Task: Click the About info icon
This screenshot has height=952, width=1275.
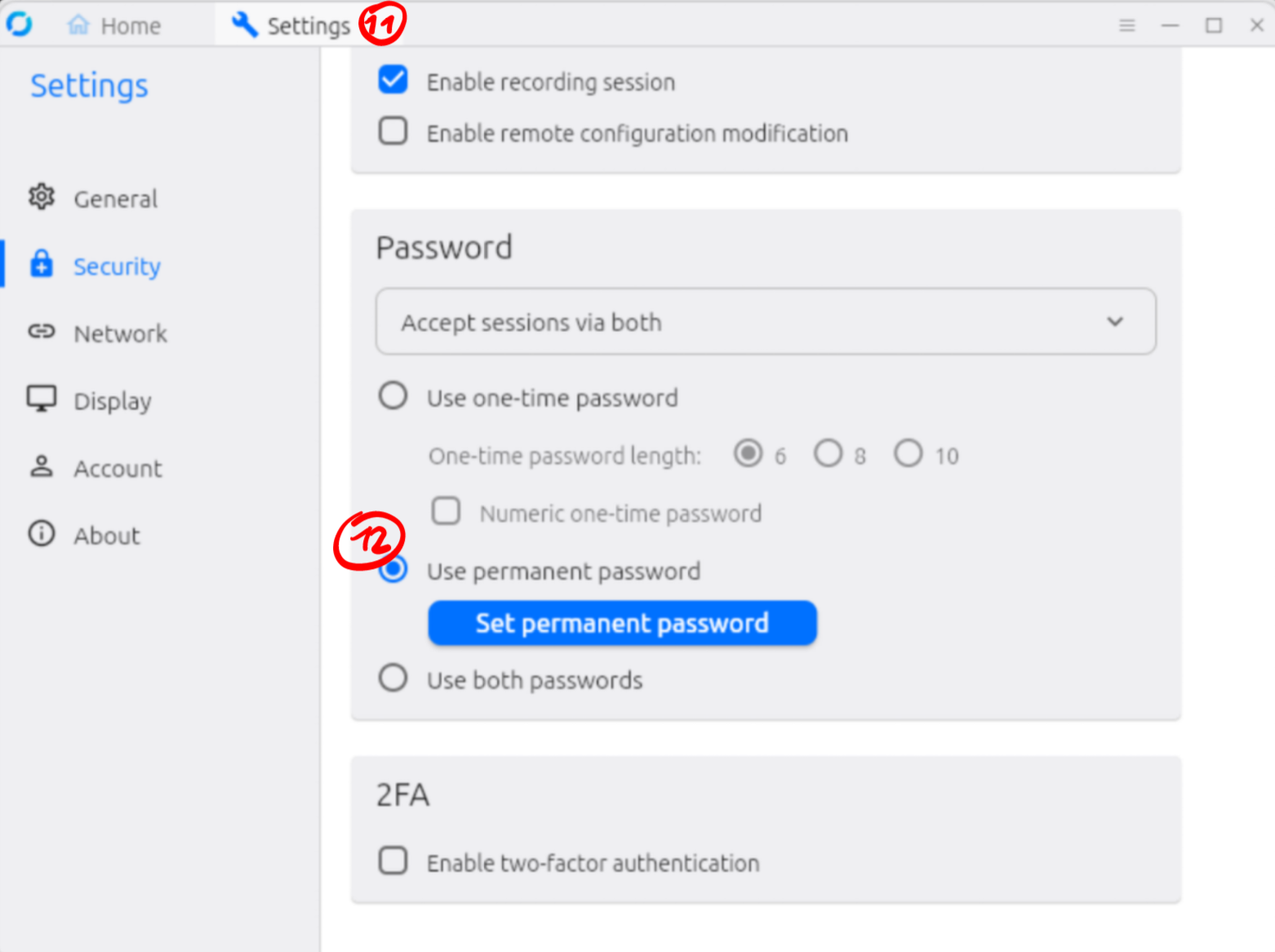Action: 42,534
